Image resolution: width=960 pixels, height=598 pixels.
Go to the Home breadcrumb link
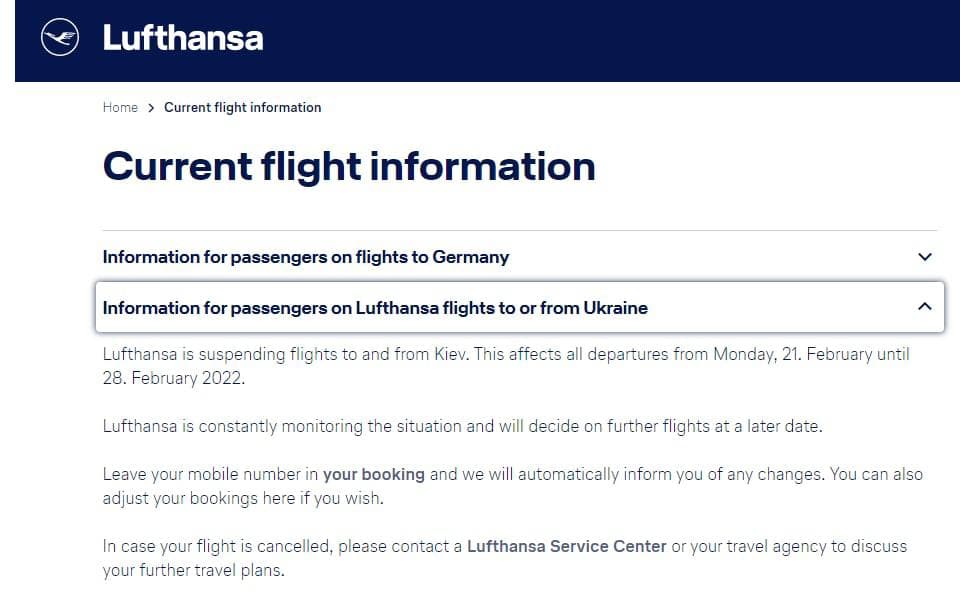tap(120, 107)
